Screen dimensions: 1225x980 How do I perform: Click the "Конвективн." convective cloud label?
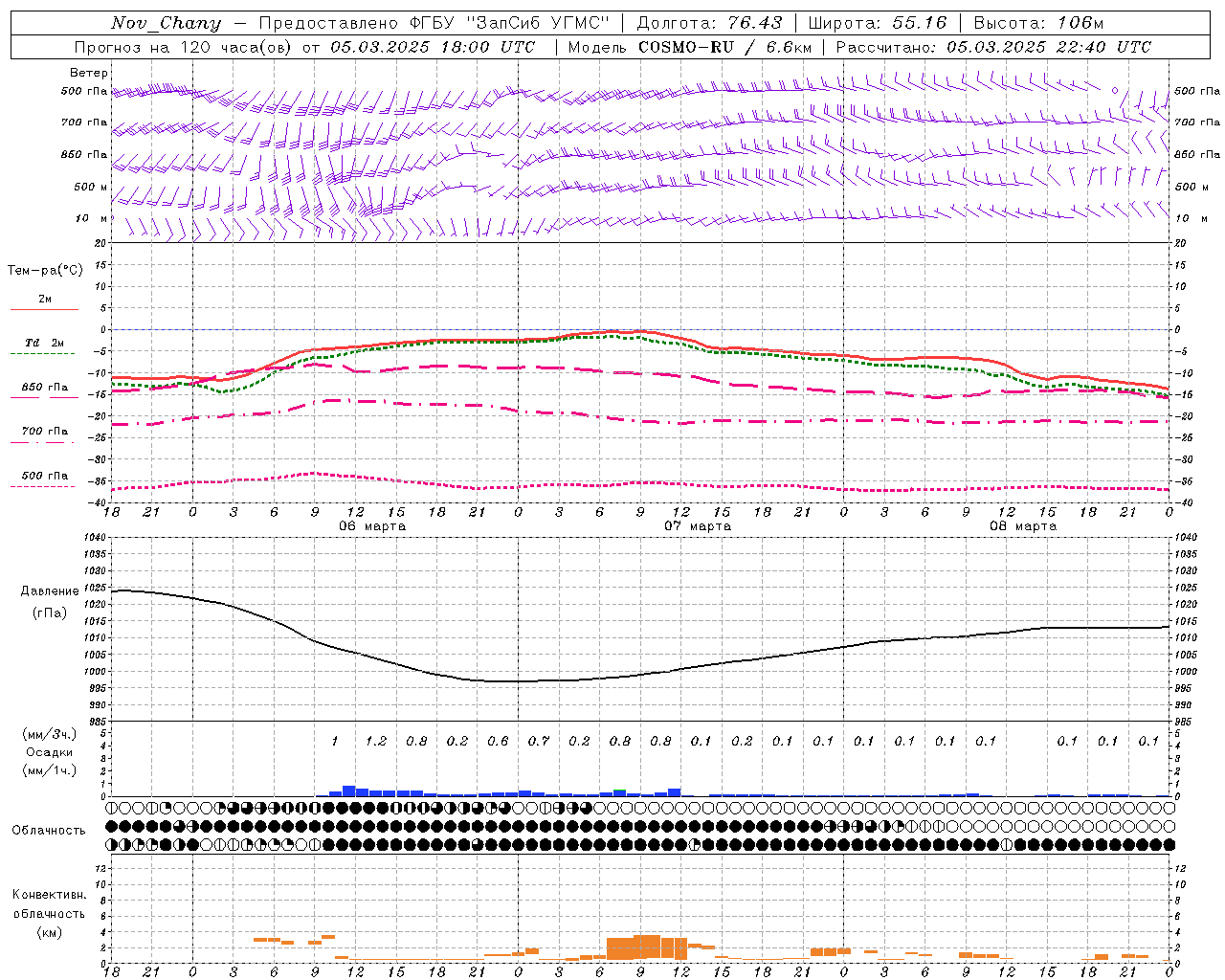coord(49,895)
